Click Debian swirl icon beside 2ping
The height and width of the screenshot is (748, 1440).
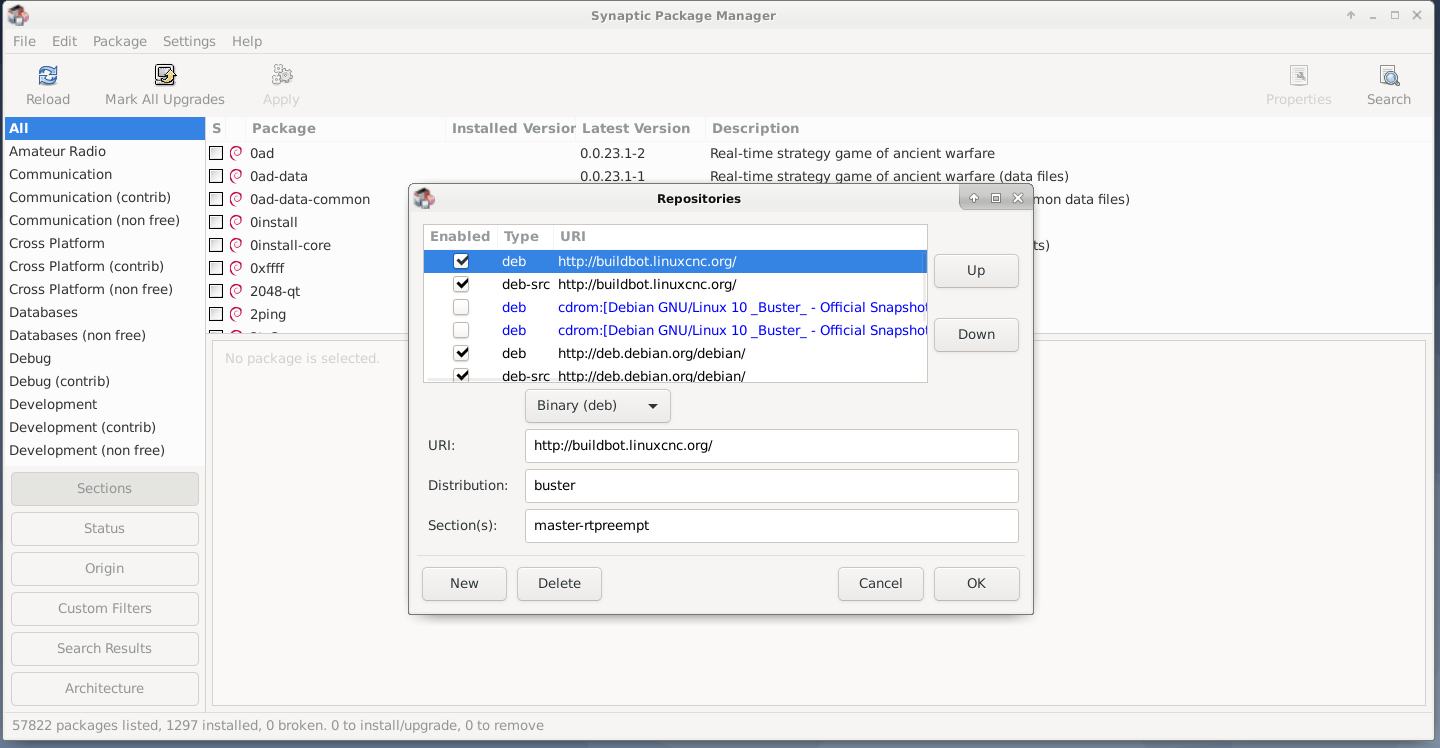(237, 314)
